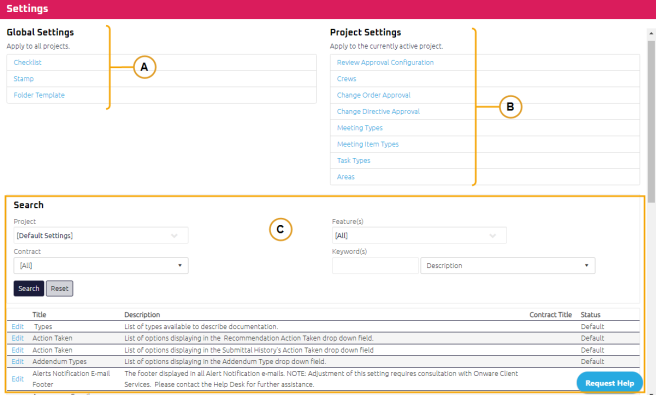656x395 pixels.
Task: Click the Default status in Types row
Action: (x=592, y=326)
